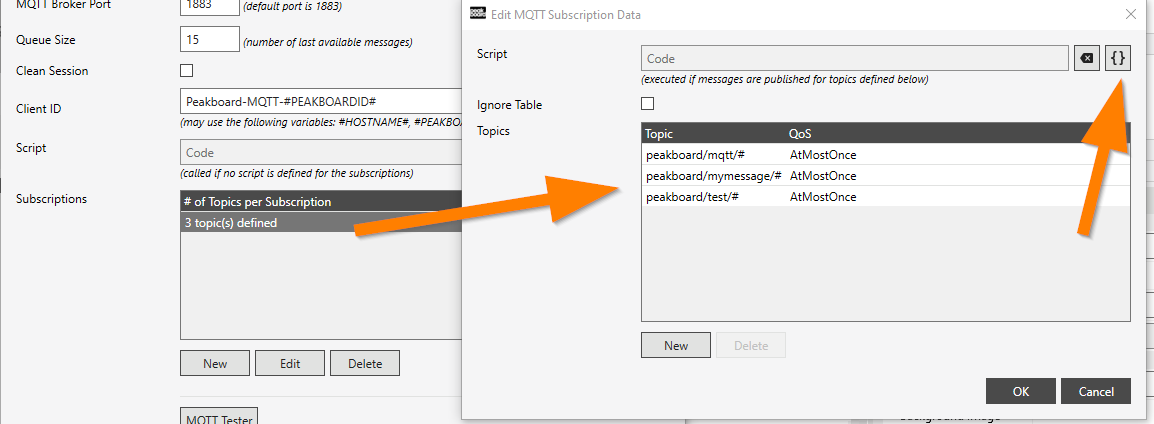Select the peakboard/test/# topic row
The image size is (1154, 424).
pyautogui.click(x=885, y=197)
